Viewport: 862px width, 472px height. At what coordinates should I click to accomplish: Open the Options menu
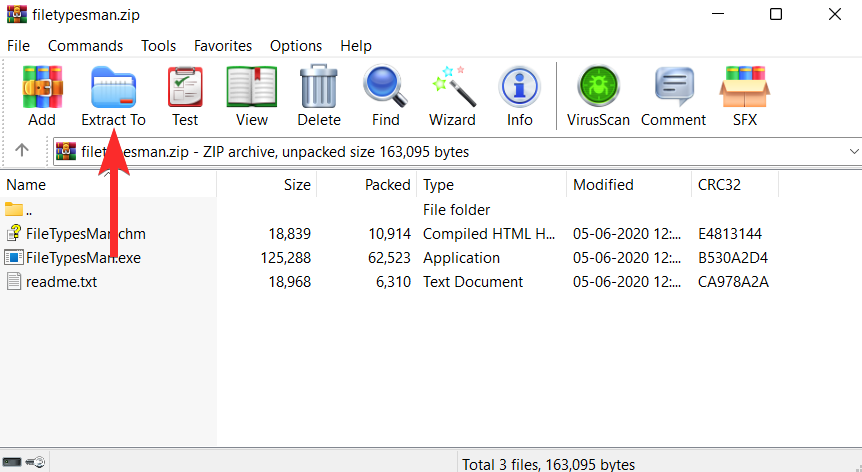[x=296, y=46]
